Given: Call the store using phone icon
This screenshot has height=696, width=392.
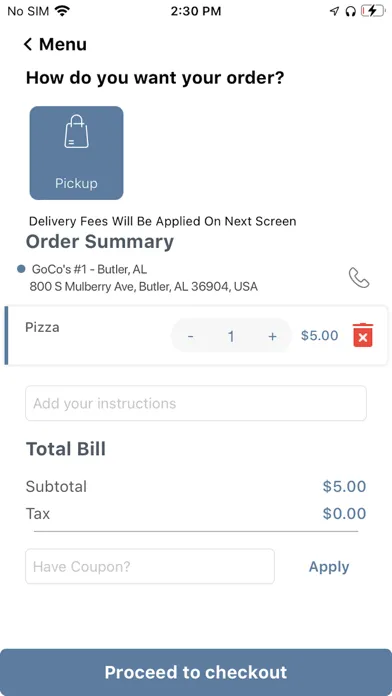Looking at the screenshot, I should (x=359, y=278).
